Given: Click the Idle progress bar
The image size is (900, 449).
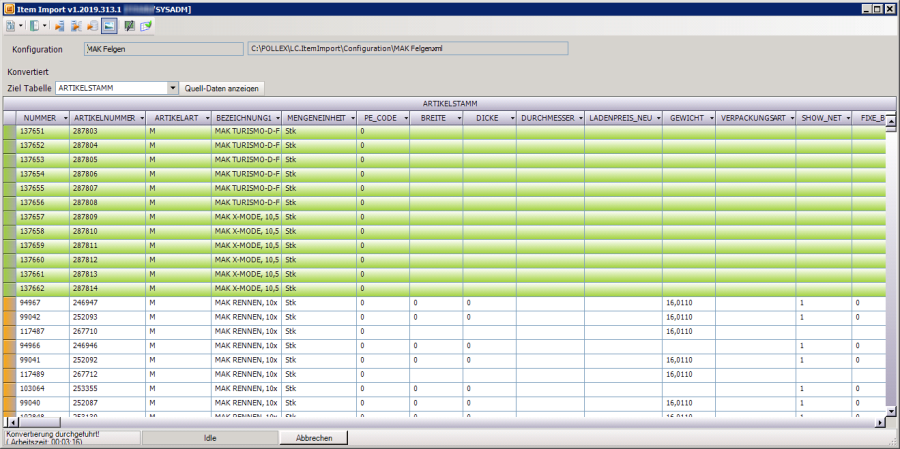Looking at the screenshot, I should point(210,438).
